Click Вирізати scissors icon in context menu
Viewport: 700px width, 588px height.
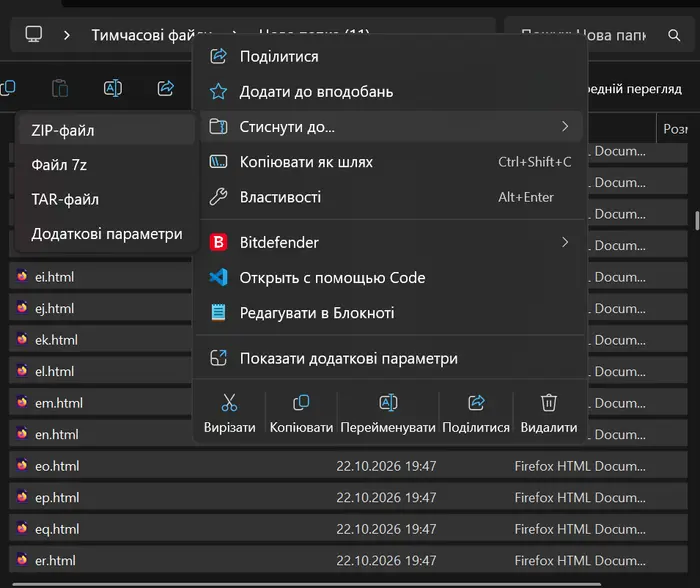click(x=229, y=402)
